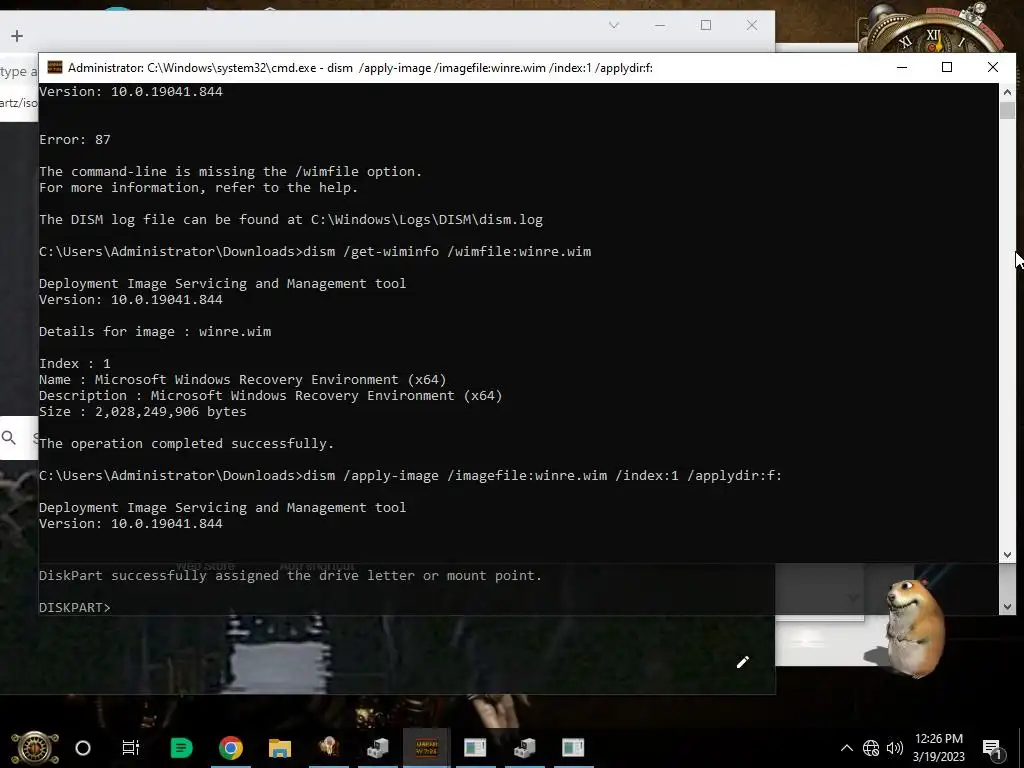1024x768 pixels.
Task: Maximize the Administrator cmd.exe window
Action: click(947, 67)
